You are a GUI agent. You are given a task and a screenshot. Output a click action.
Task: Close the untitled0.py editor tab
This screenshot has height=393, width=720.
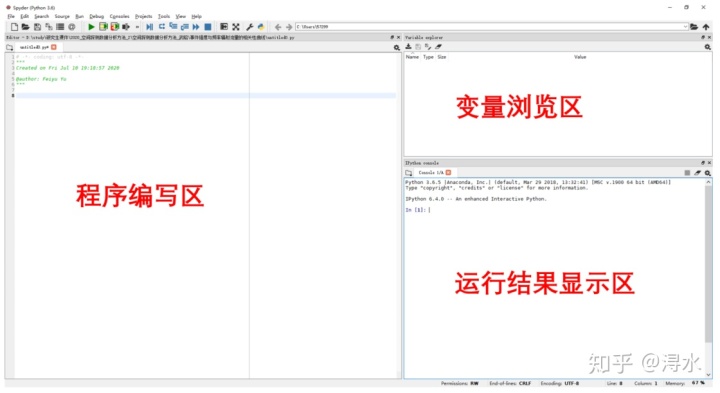click(54, 47)
